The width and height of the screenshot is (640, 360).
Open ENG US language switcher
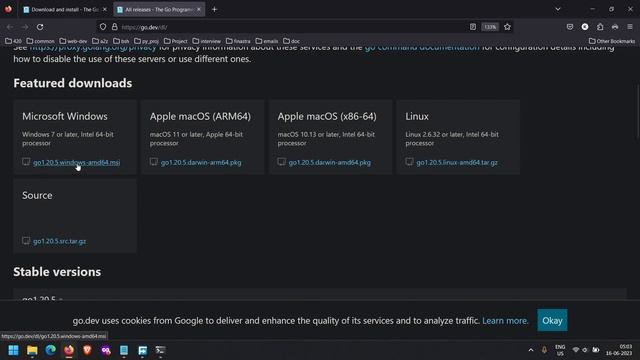click(560, 350)
